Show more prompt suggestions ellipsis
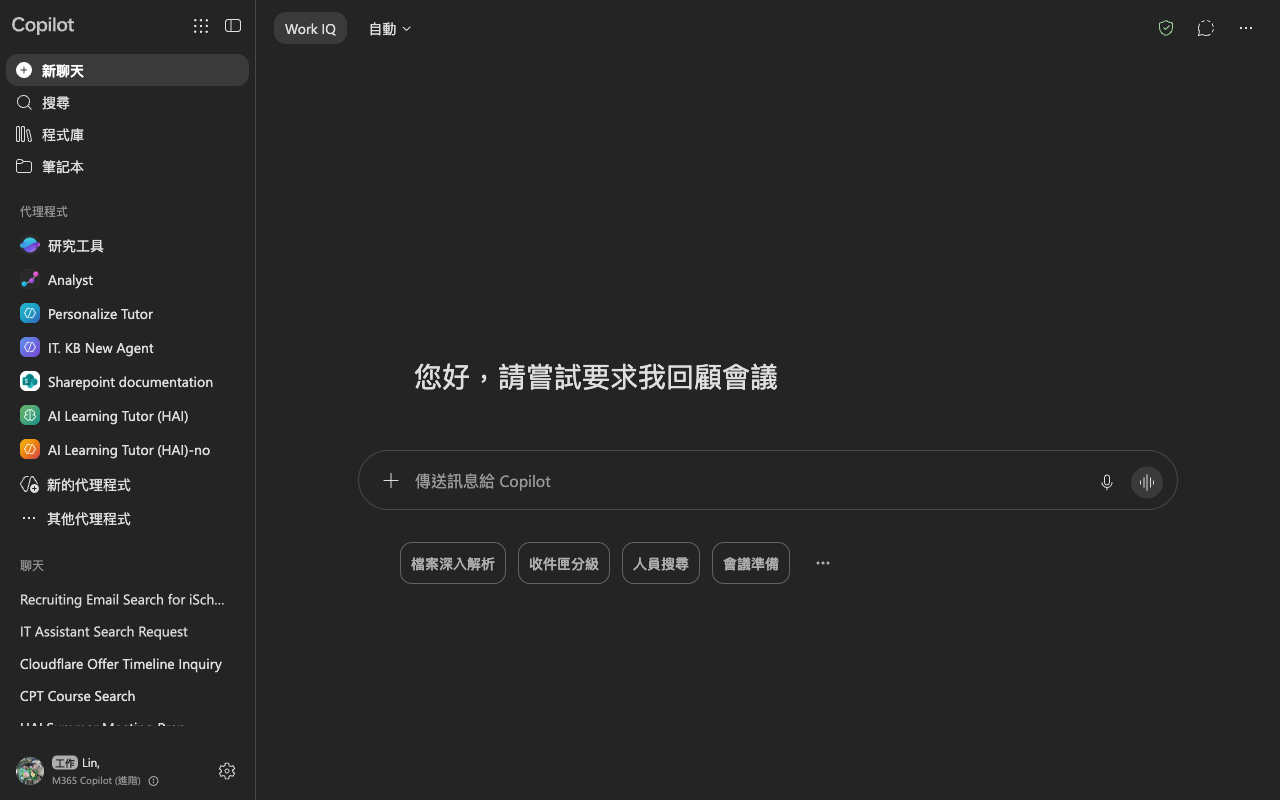 tap(823, 563)
